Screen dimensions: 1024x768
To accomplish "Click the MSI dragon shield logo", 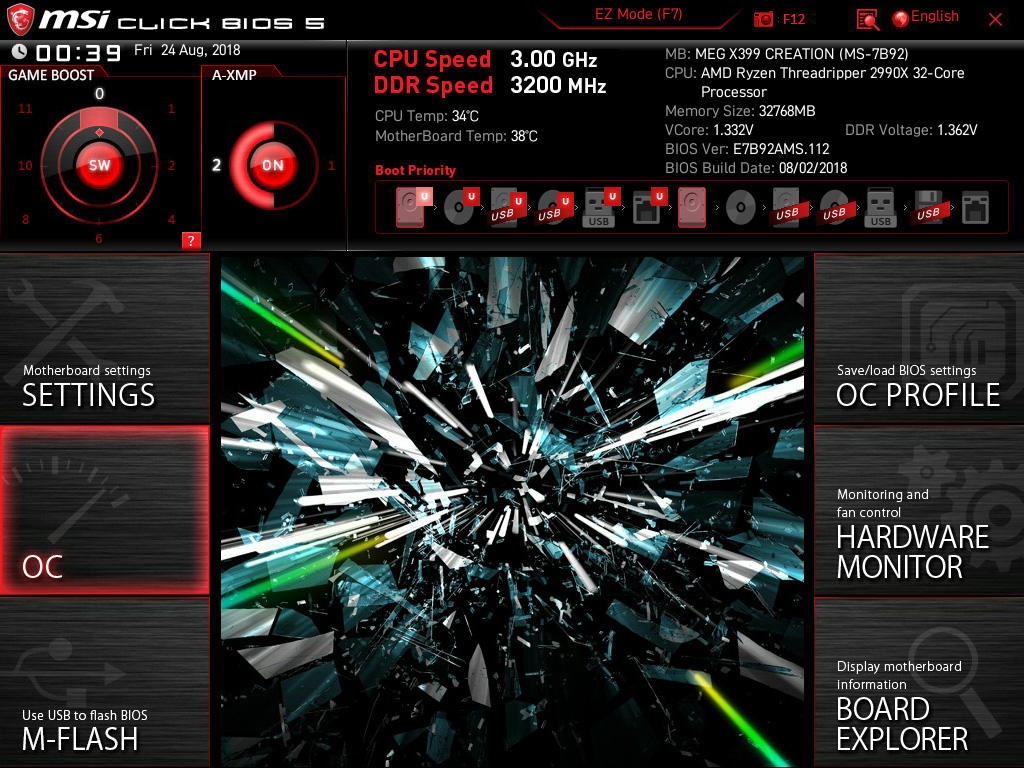I will (20, 19).
